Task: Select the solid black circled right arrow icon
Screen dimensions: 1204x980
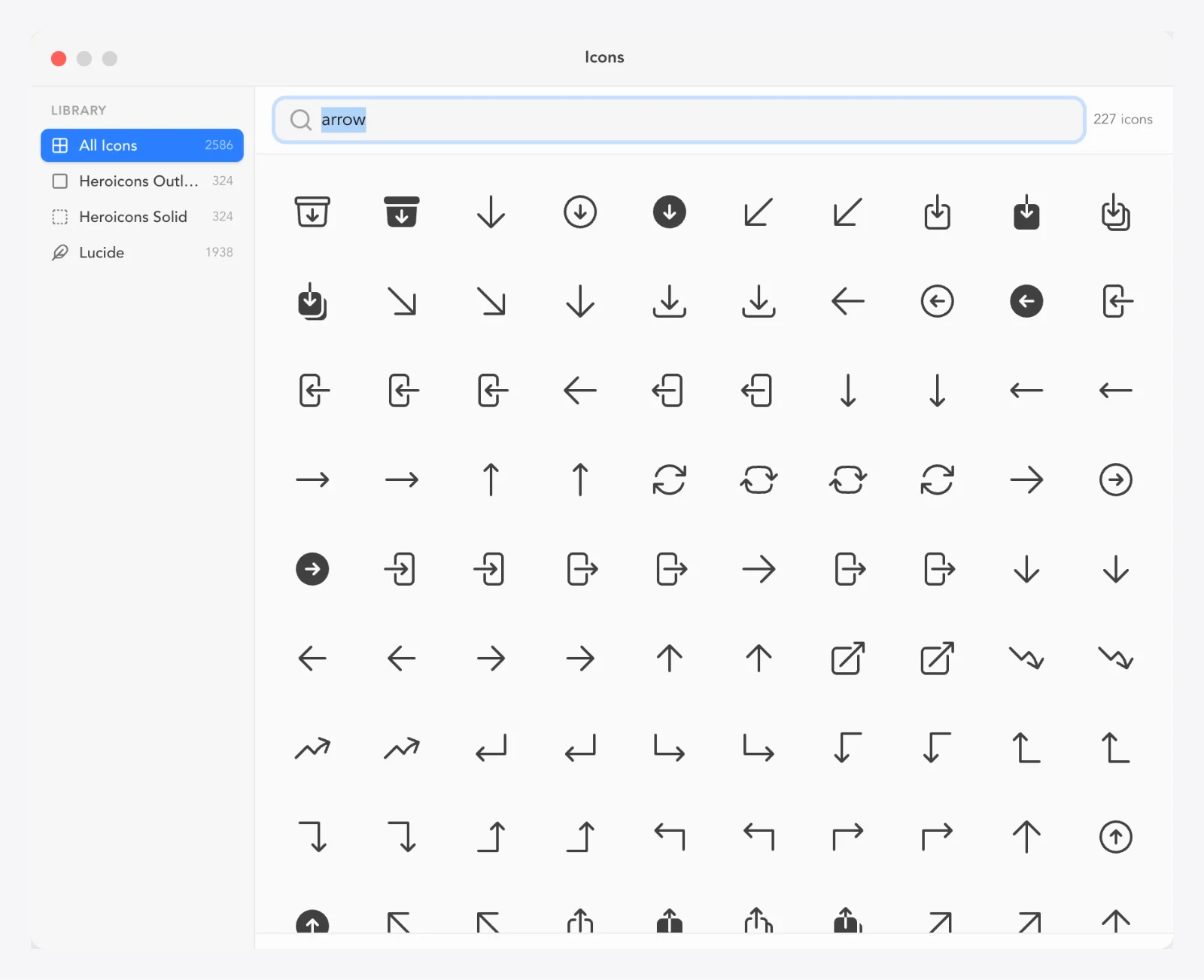Action: tap(312, 569)
